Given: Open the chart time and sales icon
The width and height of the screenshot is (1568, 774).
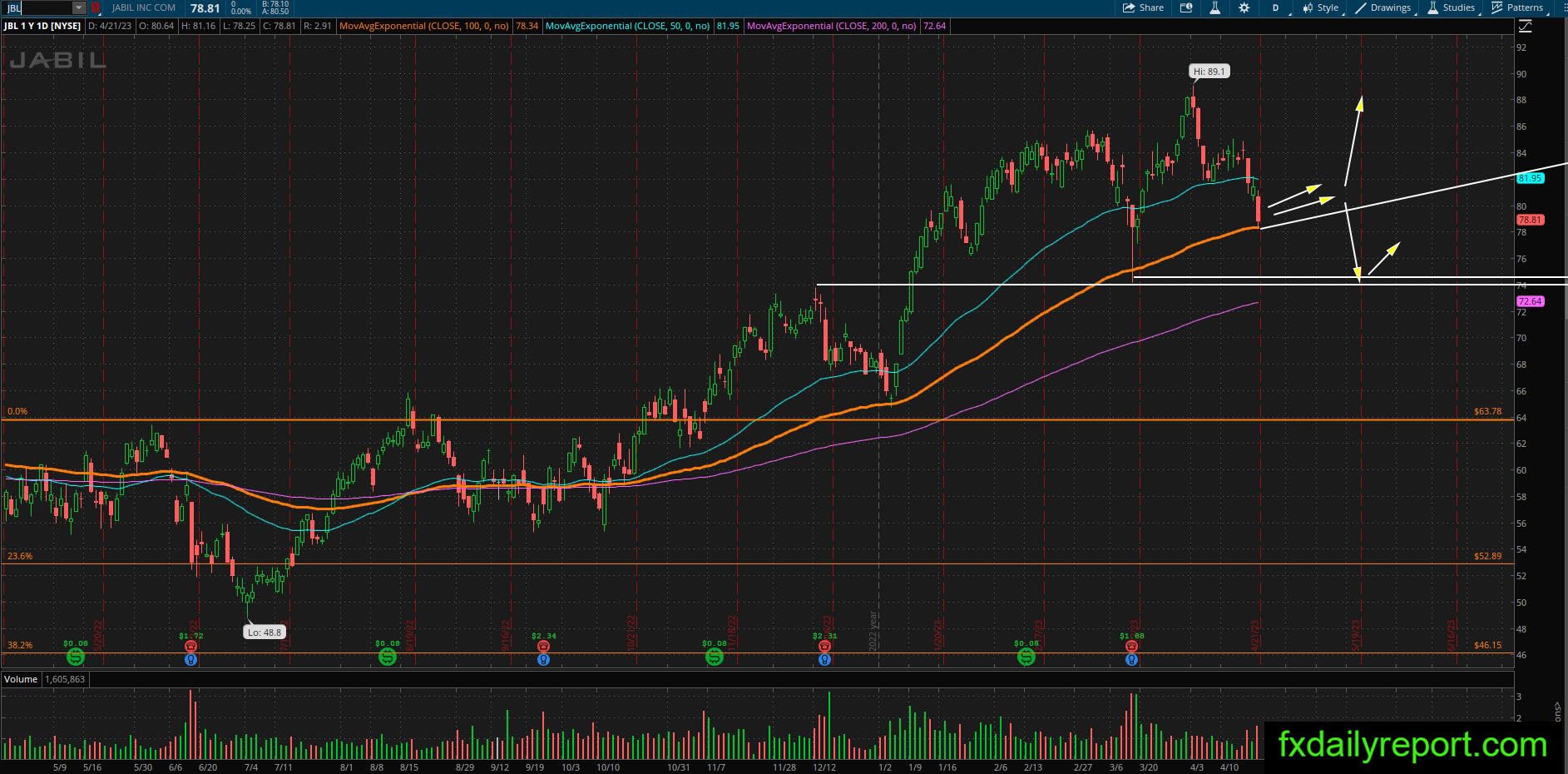Looking at the screenshot, I should coord(1186,7).
